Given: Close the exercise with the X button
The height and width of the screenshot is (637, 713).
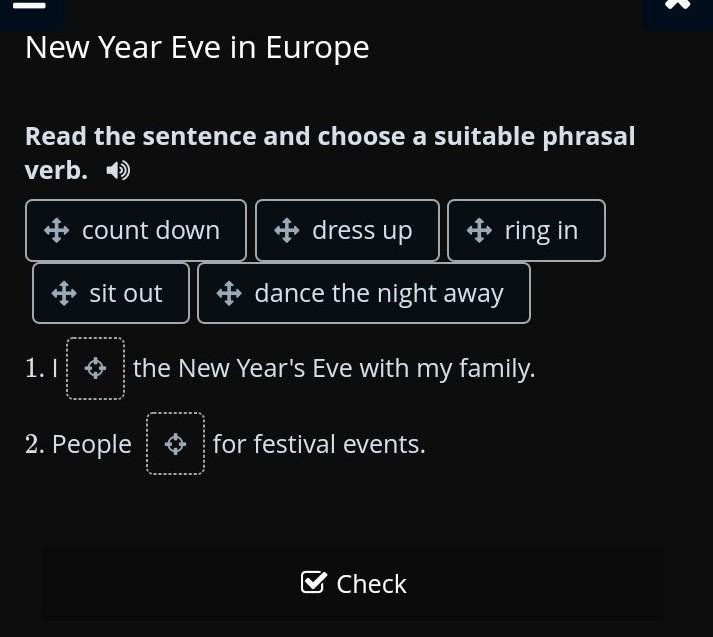Looking at the screenshot, I should click(x=677, y=6).
